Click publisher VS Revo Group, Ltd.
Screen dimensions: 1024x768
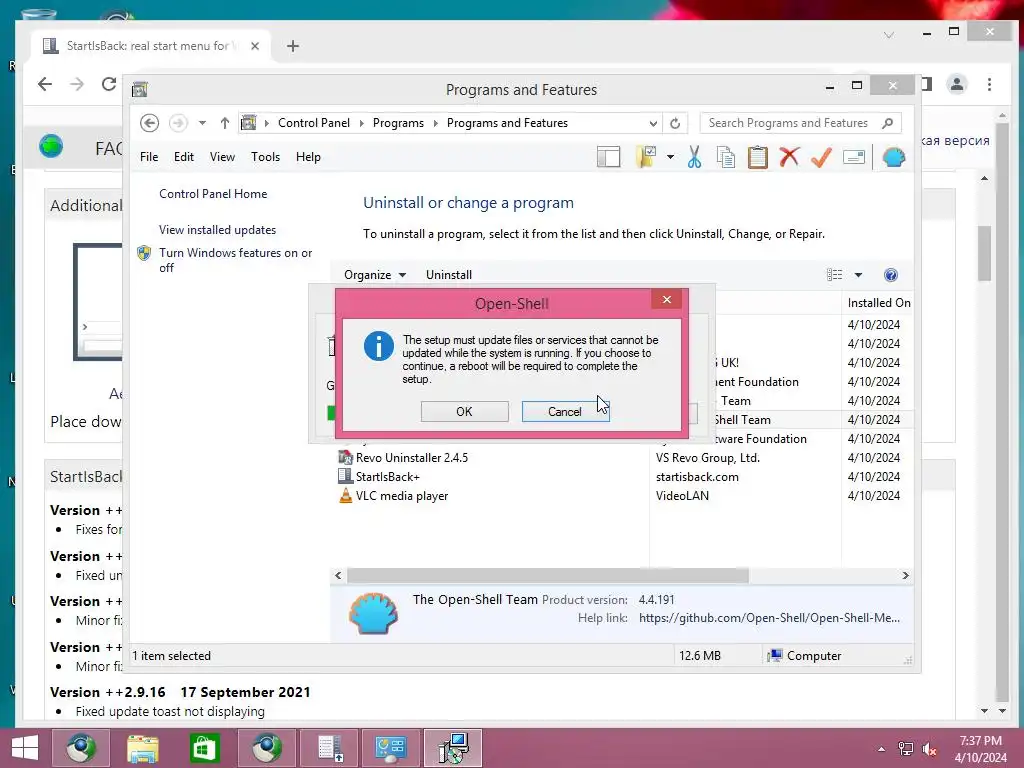point(708,458)
